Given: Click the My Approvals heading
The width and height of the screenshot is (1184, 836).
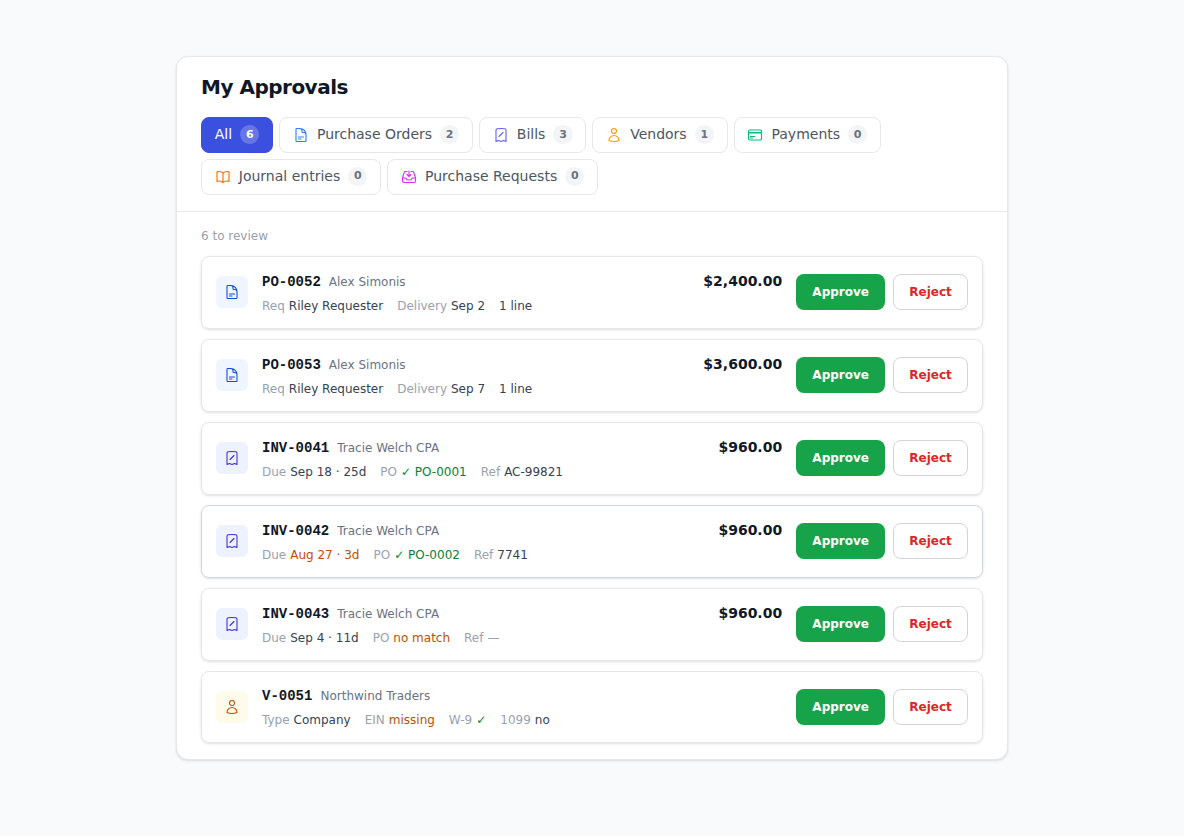Looking at the screenshot, I should coord(275,88).
